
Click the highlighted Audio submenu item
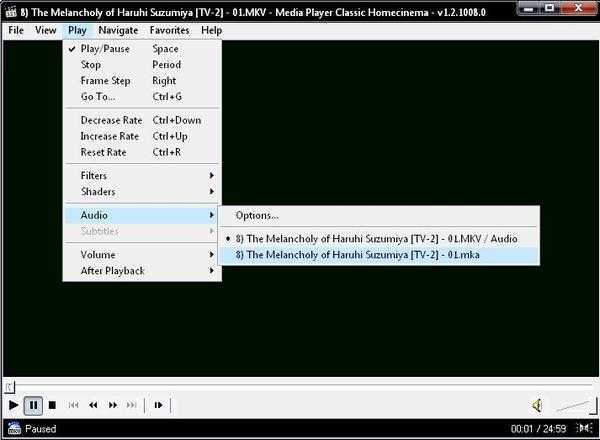(x=142, y=215)
